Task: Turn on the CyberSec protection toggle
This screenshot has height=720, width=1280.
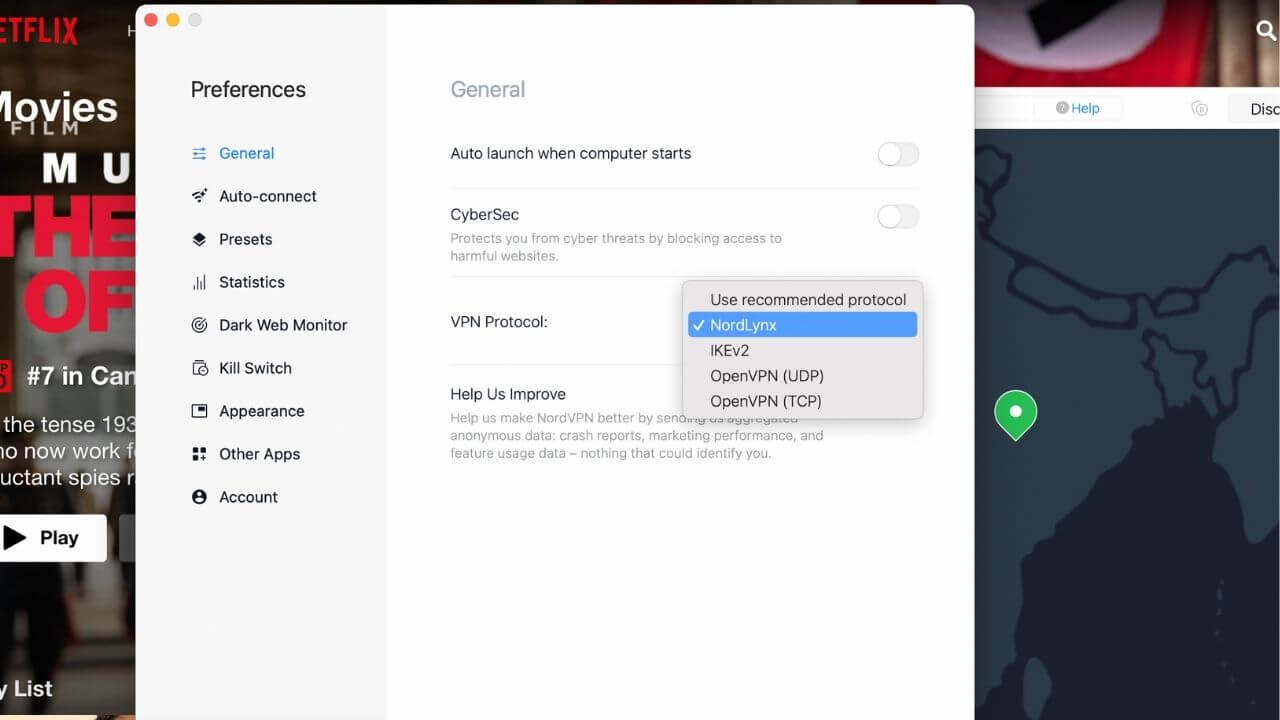Action: point(897,216)
